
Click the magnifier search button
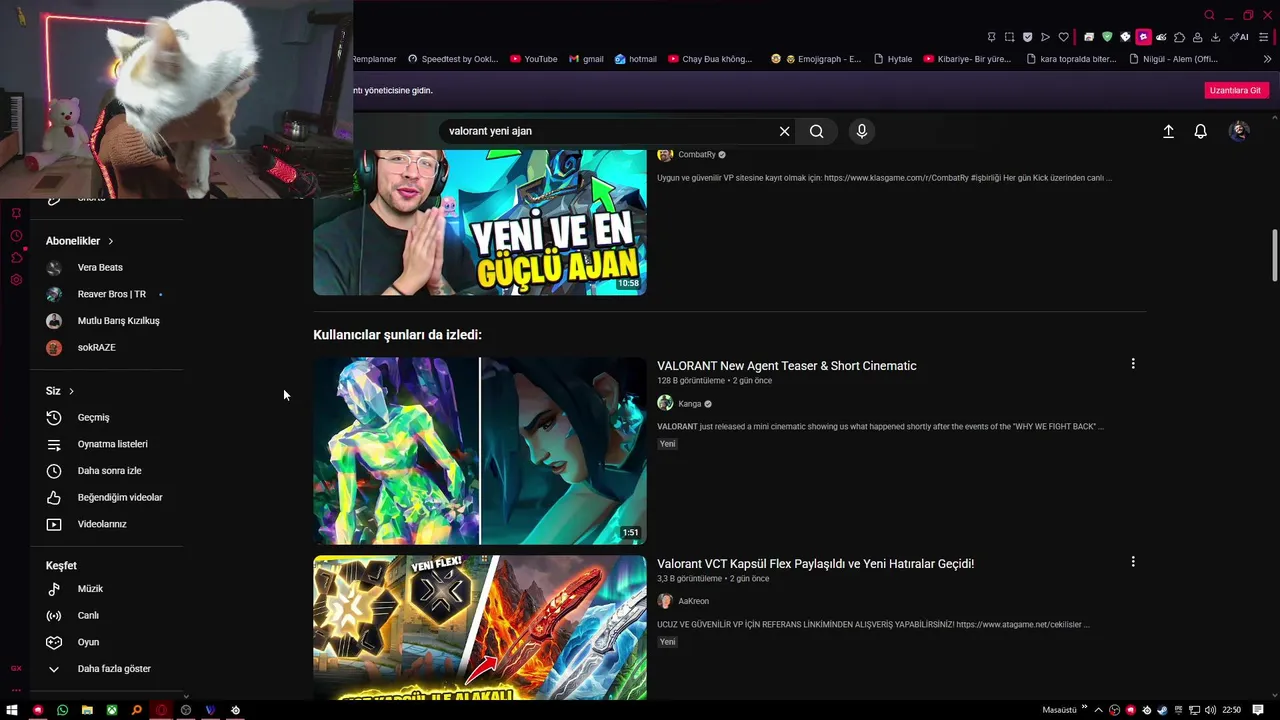click(x=817, y=131)
